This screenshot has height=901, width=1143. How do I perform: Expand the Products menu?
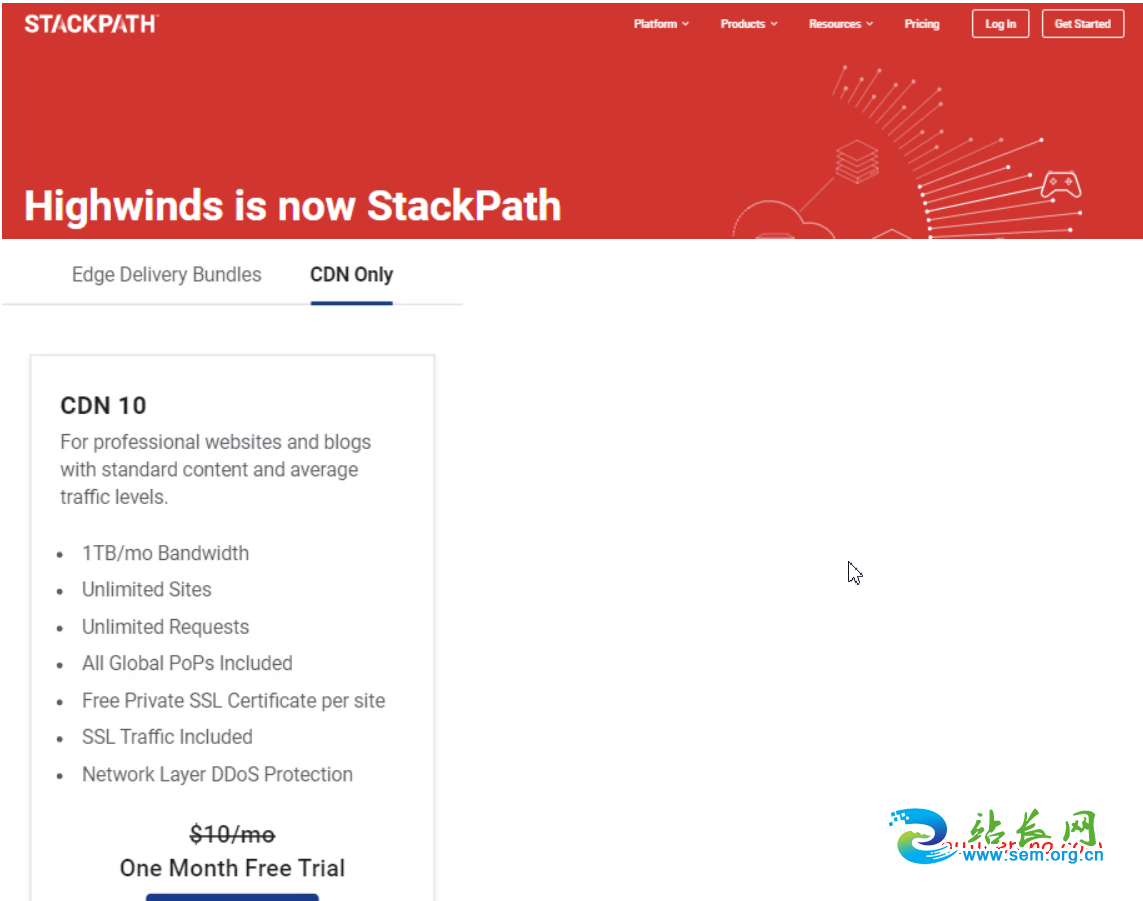pyautogui.click(x=749, y=24)
